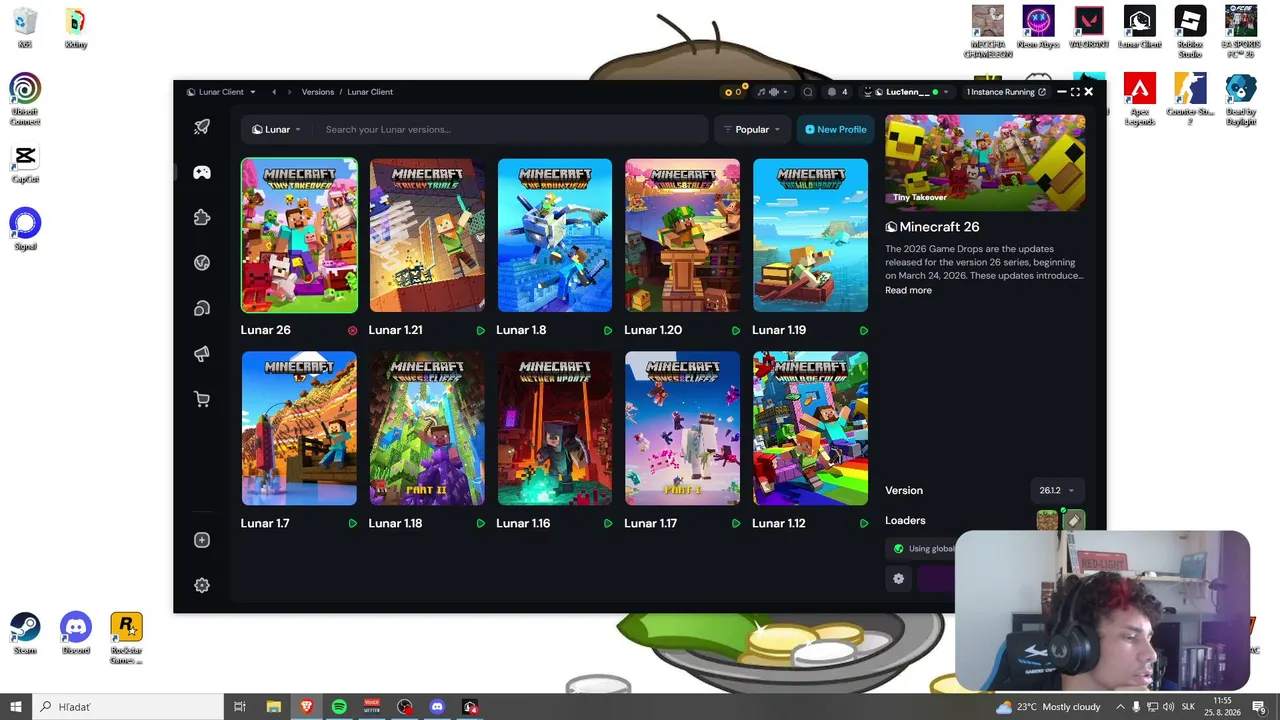Open the megaphone News sidebar icon

click(x=202, y=354)
